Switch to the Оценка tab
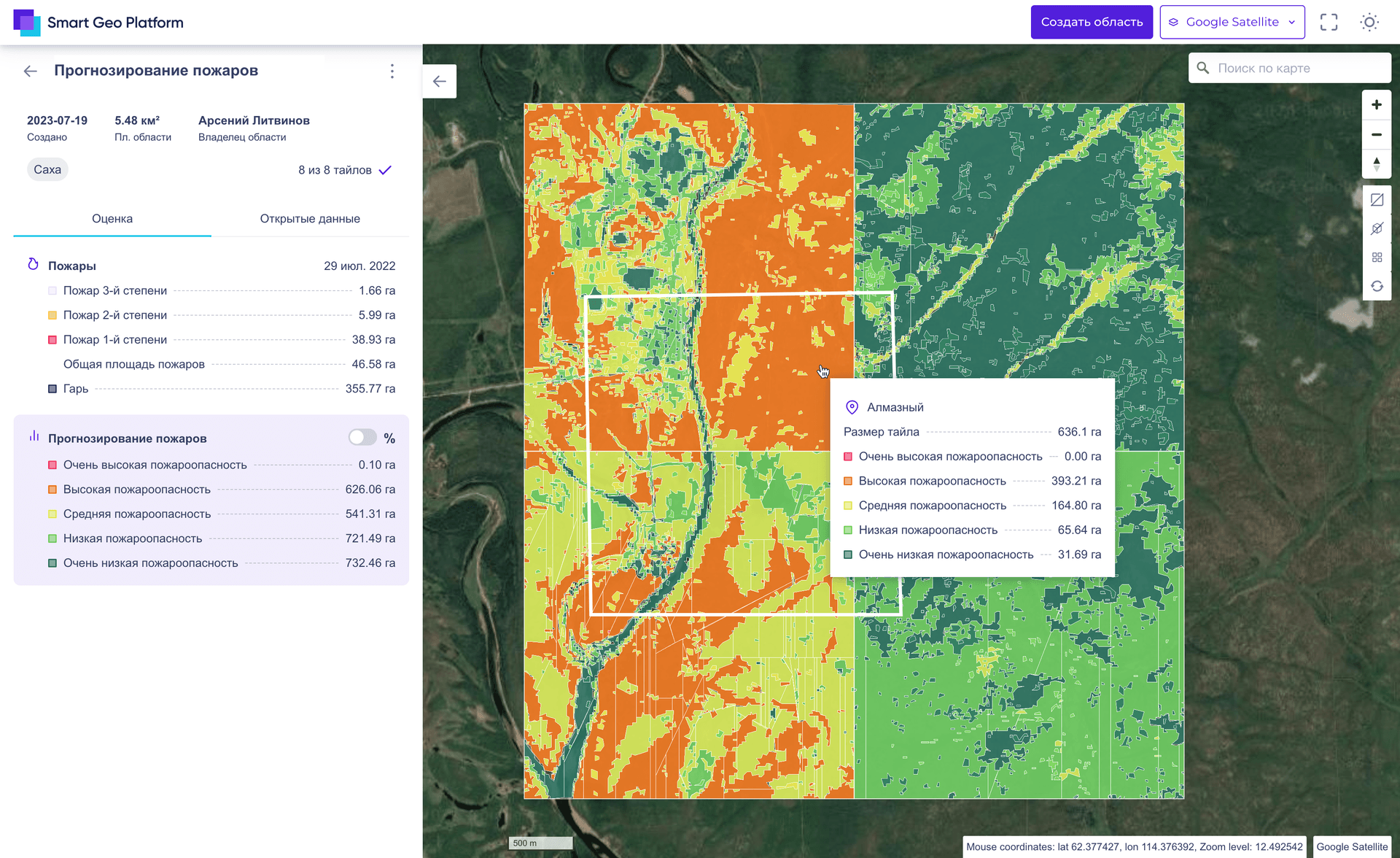The width and height of the screenshot is (1400, 858). 112,219
